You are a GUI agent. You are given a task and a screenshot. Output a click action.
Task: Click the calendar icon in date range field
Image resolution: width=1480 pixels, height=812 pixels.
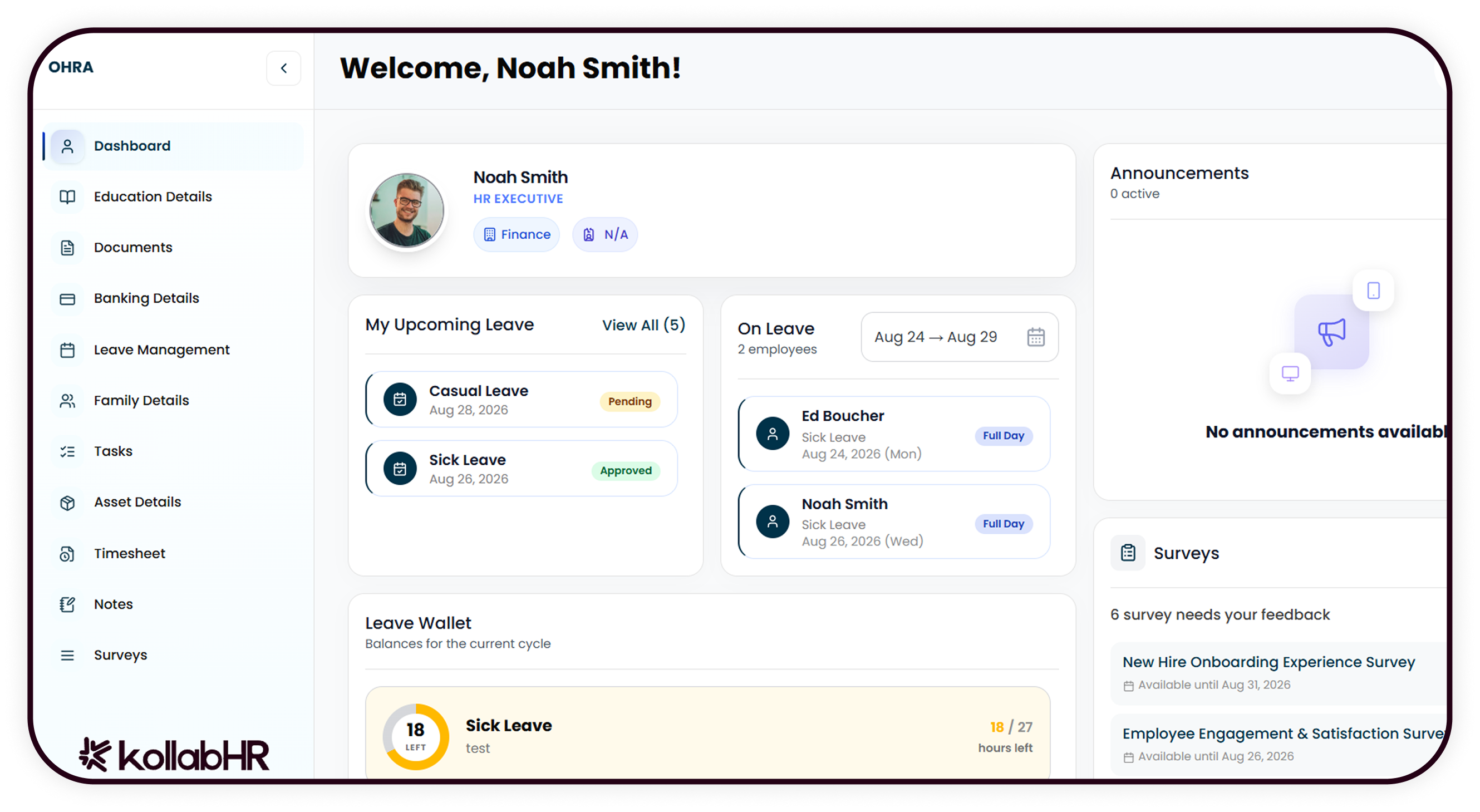coord(1035,337)
